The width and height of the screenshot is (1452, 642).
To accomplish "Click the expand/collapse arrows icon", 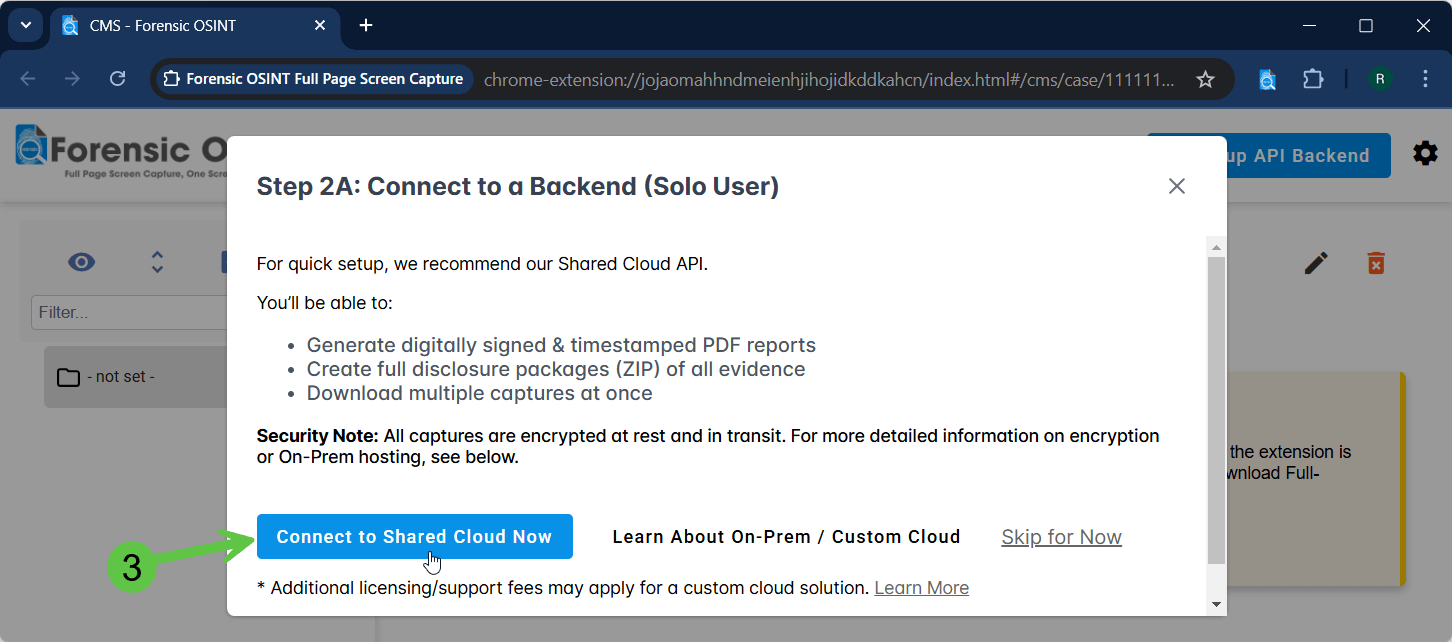I will tap(157, 262).
